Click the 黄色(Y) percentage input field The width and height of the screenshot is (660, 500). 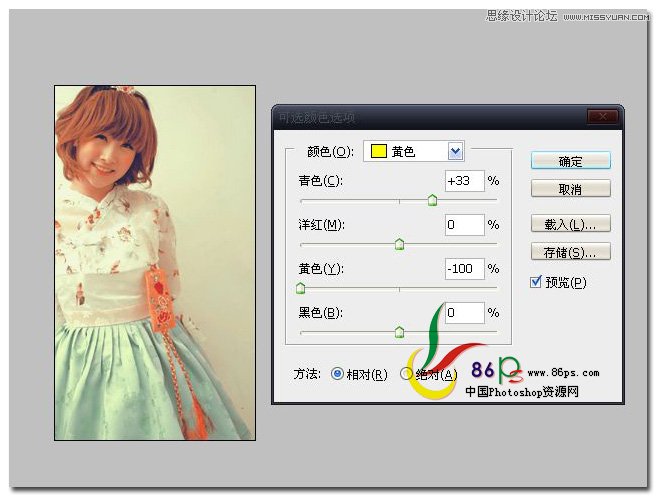(465, 269)
